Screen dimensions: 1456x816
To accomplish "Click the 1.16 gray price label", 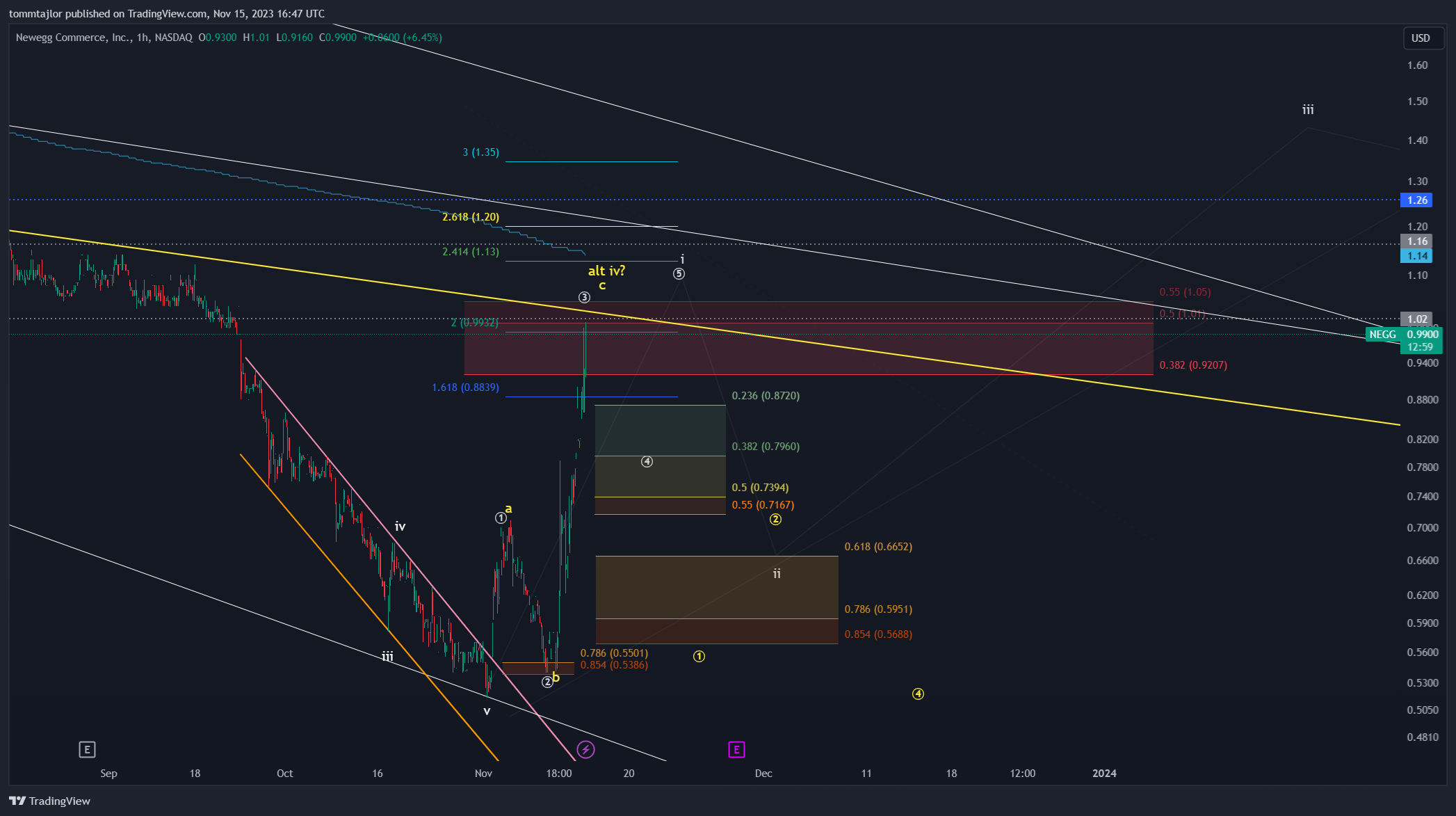I will click(x=1417, y=241).
